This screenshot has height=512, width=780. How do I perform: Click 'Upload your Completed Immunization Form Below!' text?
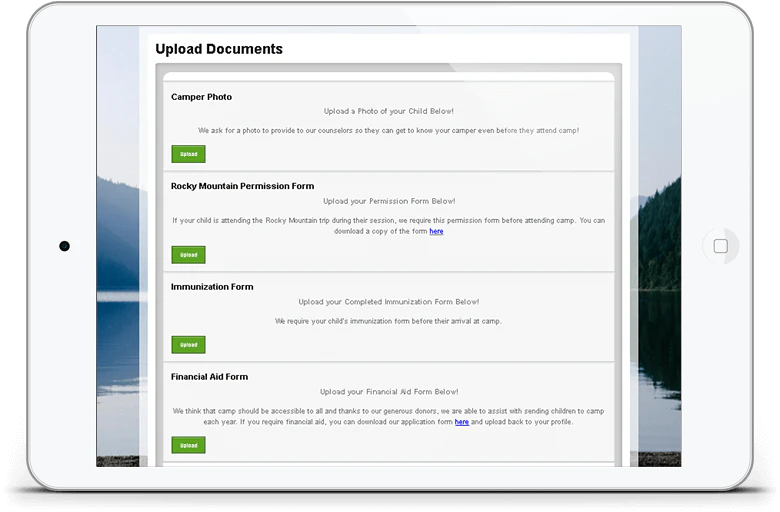coord(389,302)
